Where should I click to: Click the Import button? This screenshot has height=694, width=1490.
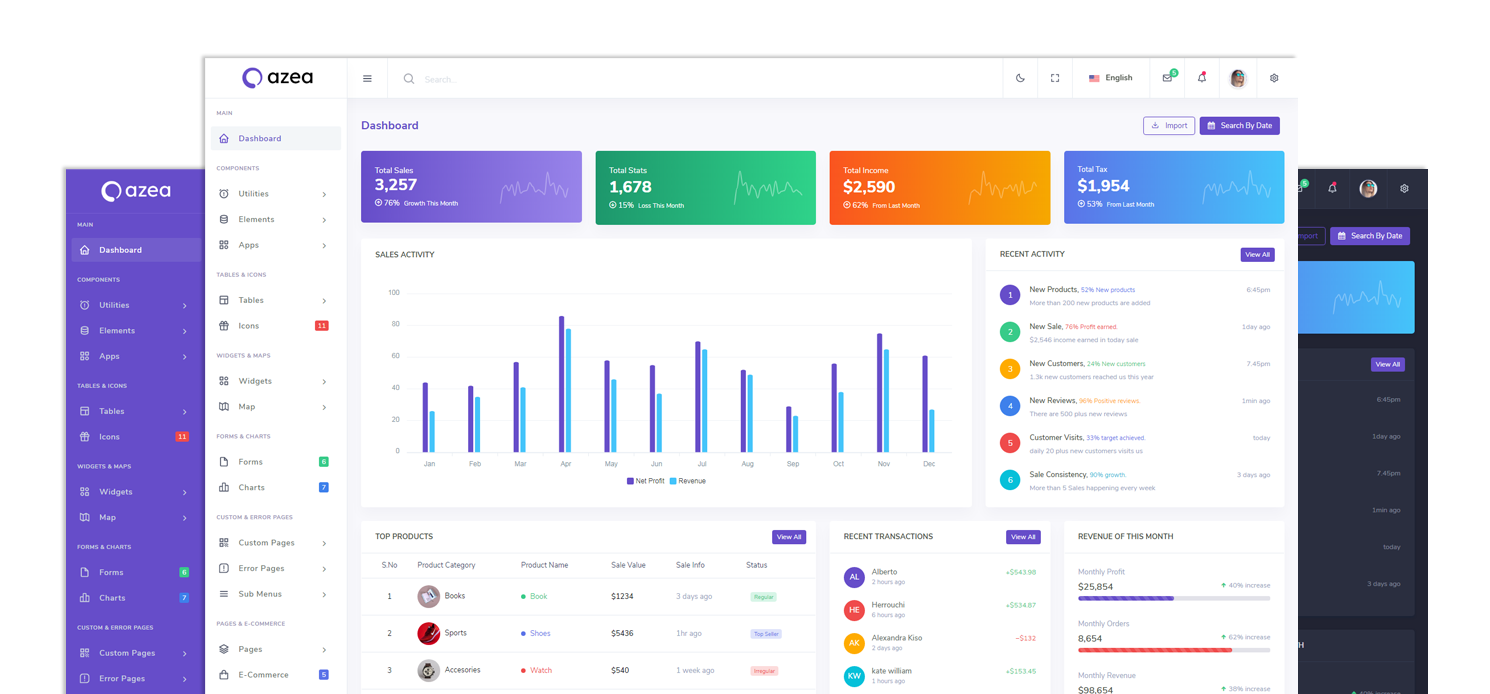tap(1169, 126)
